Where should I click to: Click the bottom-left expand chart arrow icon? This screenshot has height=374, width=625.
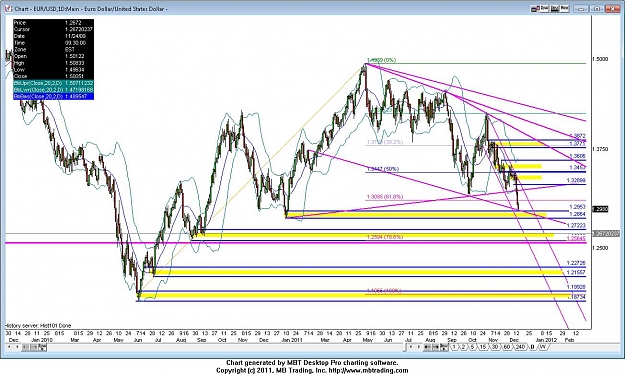33,346
